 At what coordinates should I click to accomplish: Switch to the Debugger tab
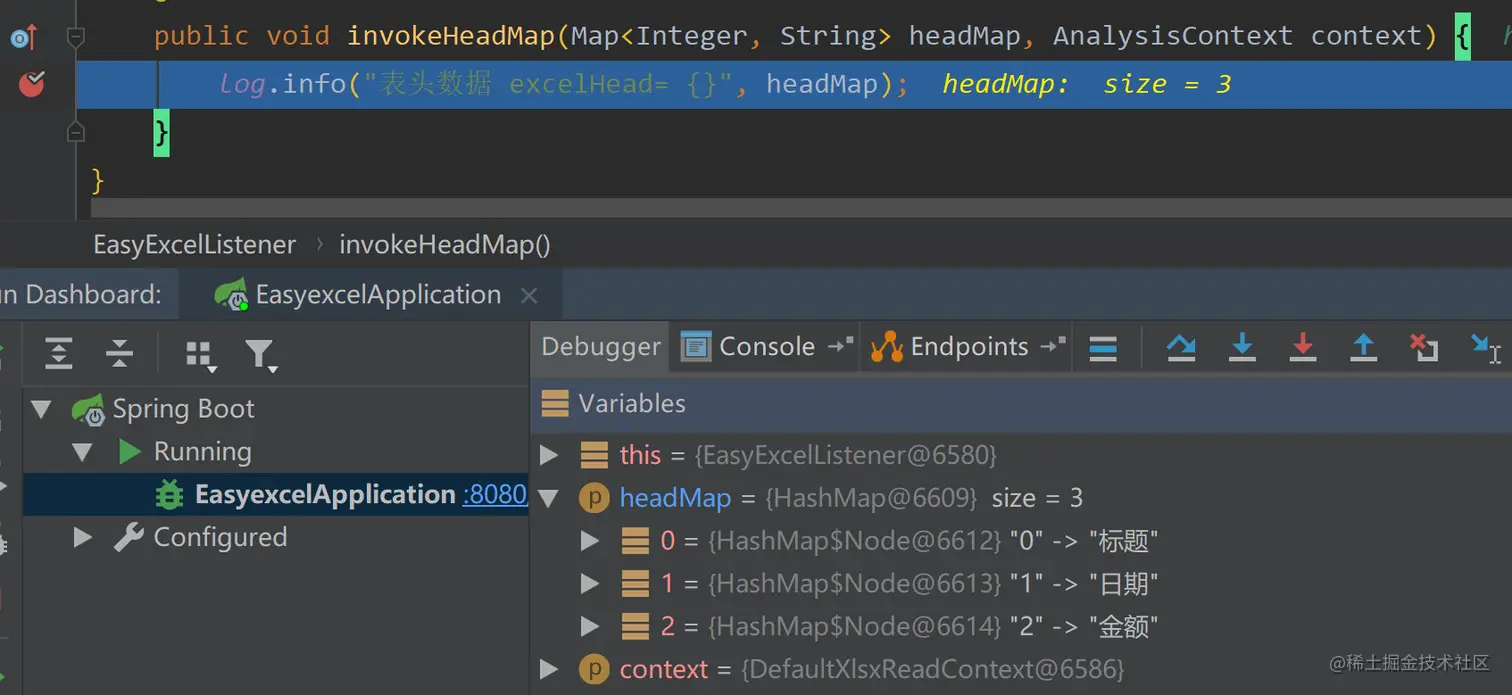point(601,347)
